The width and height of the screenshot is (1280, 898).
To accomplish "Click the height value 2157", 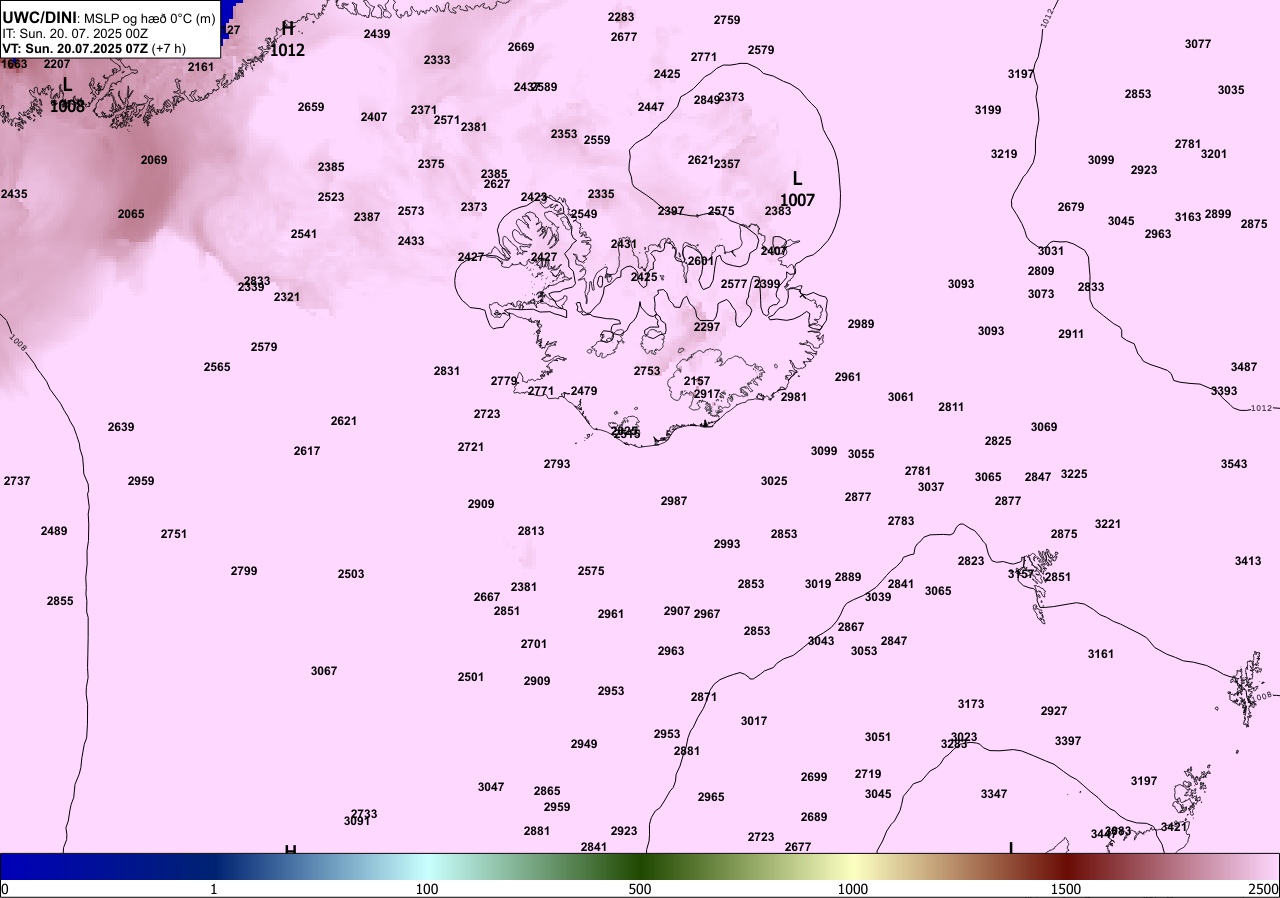I will pyautogui.click(x=697, y=381).
